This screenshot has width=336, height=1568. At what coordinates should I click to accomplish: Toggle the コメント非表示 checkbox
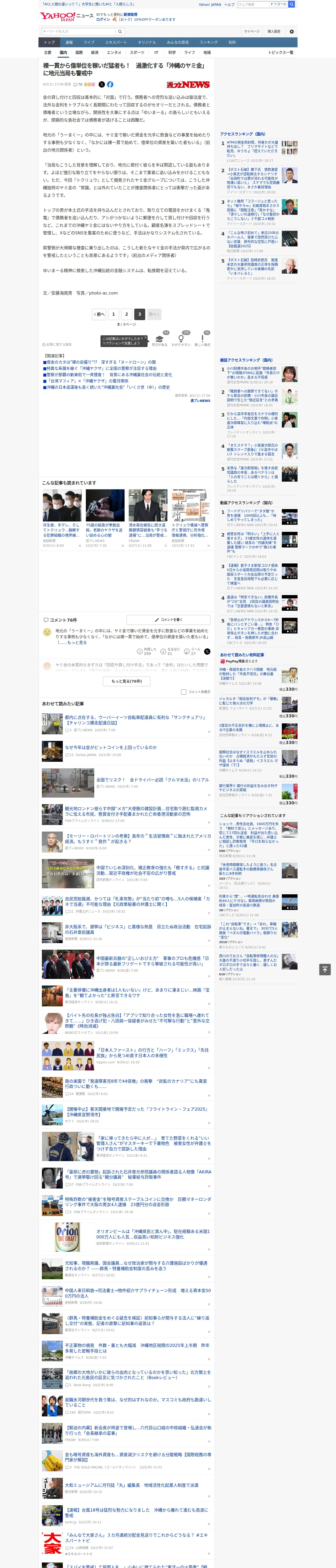pyautogui.click(x=183, y=691)
